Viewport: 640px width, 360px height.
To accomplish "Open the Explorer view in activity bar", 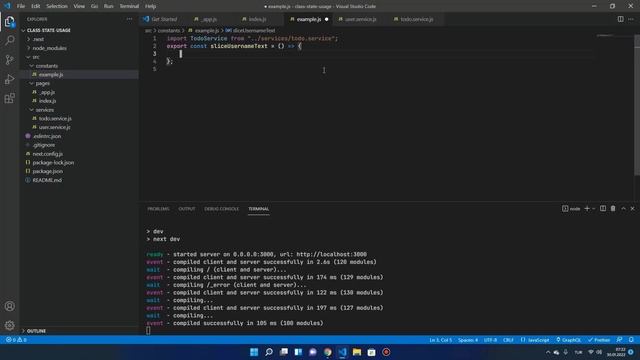I will 9,21.
